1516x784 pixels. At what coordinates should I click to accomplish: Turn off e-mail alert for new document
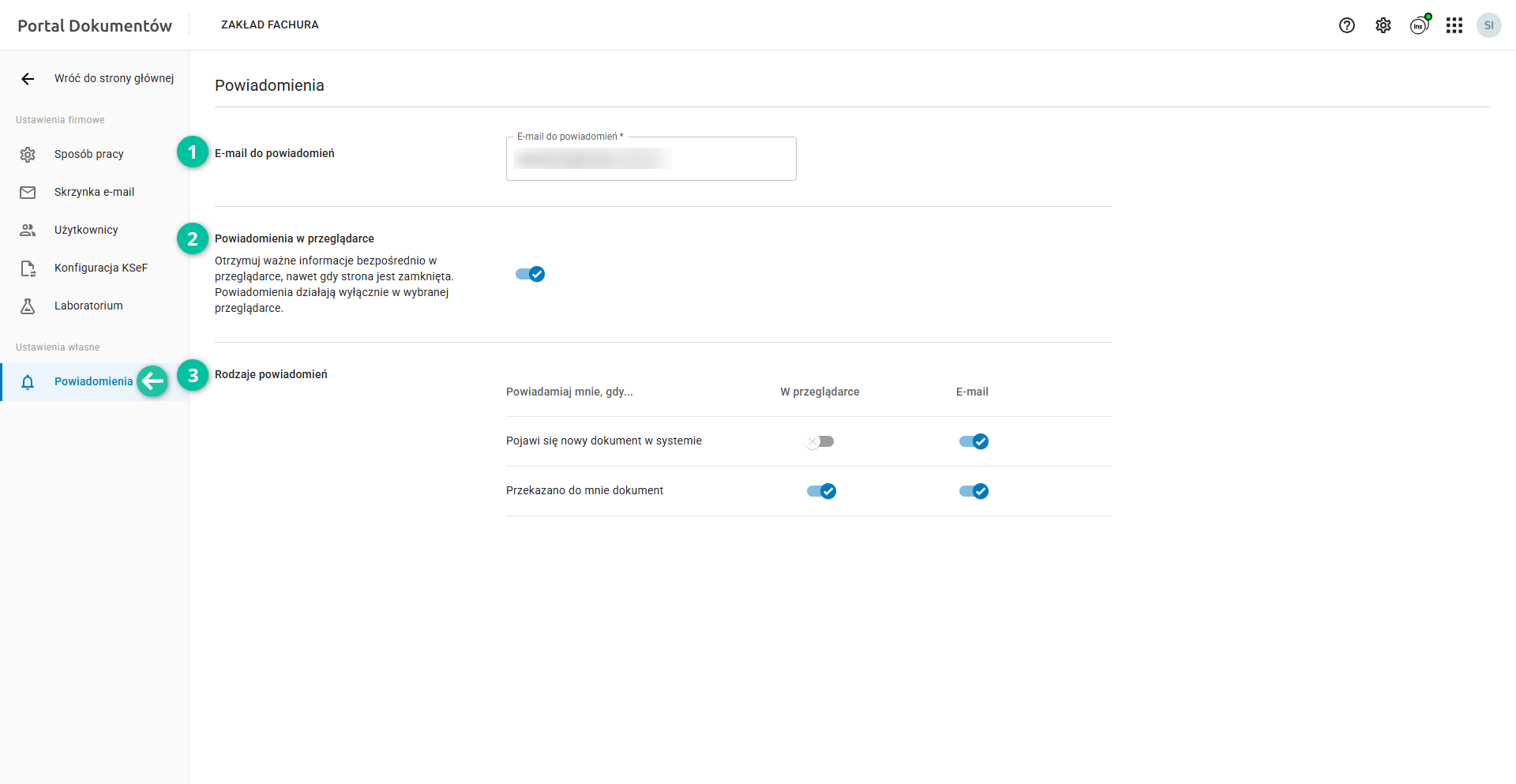pos(974,441)
